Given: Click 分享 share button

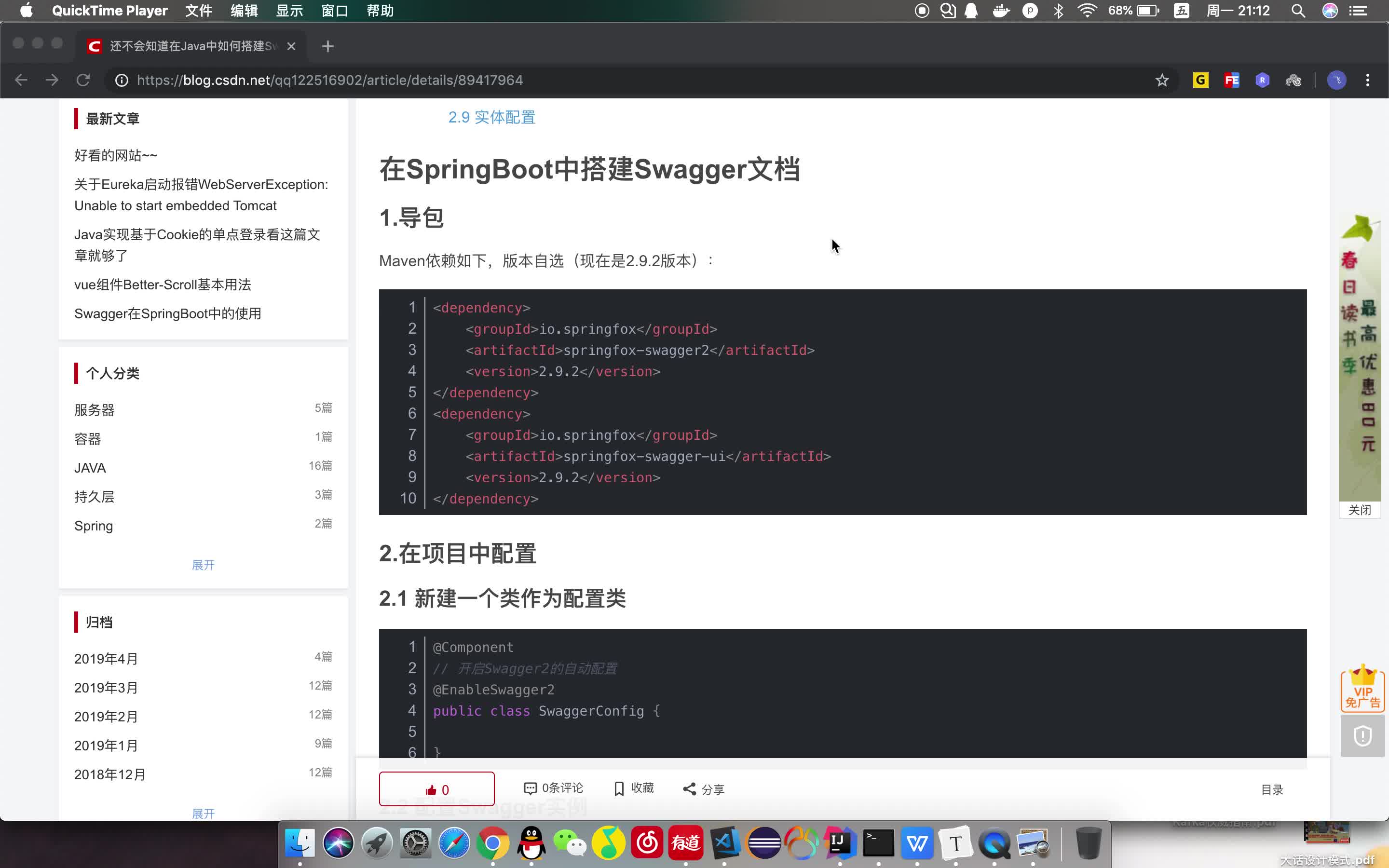Looking at the screenshot, I should click(x=704, y=789).
